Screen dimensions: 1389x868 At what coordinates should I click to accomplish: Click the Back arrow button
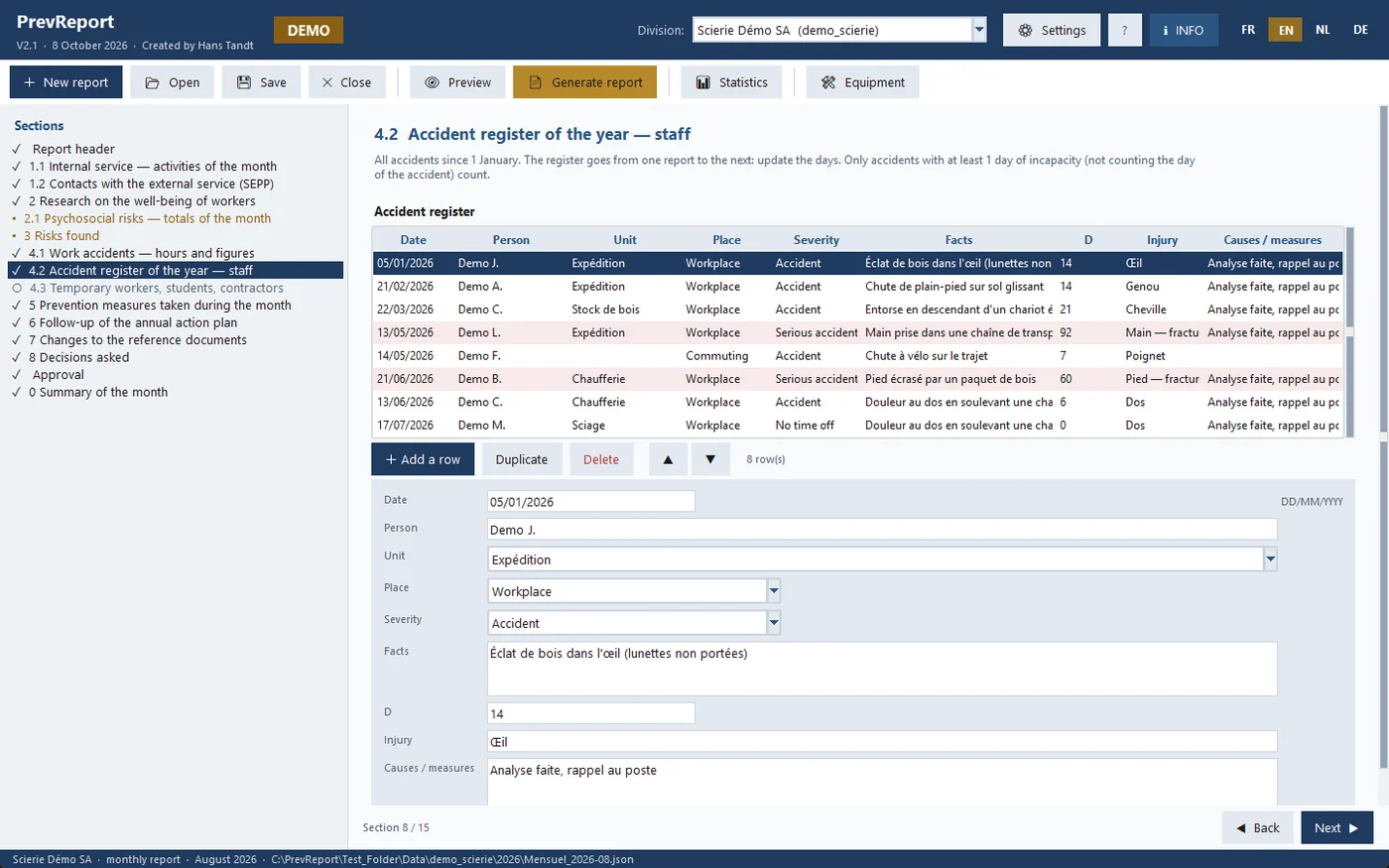pos(1258,827)
